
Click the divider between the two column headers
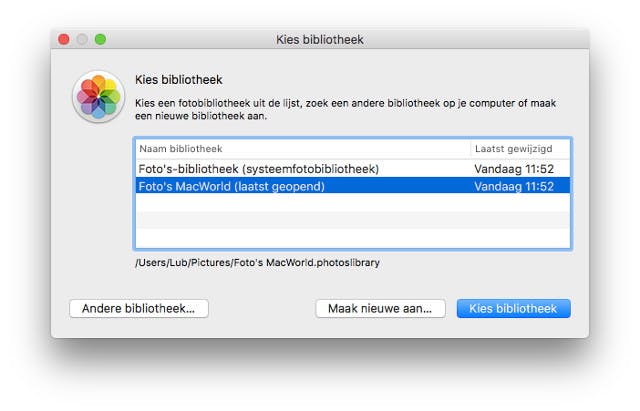pyautogui.click(x=470, y=148)
